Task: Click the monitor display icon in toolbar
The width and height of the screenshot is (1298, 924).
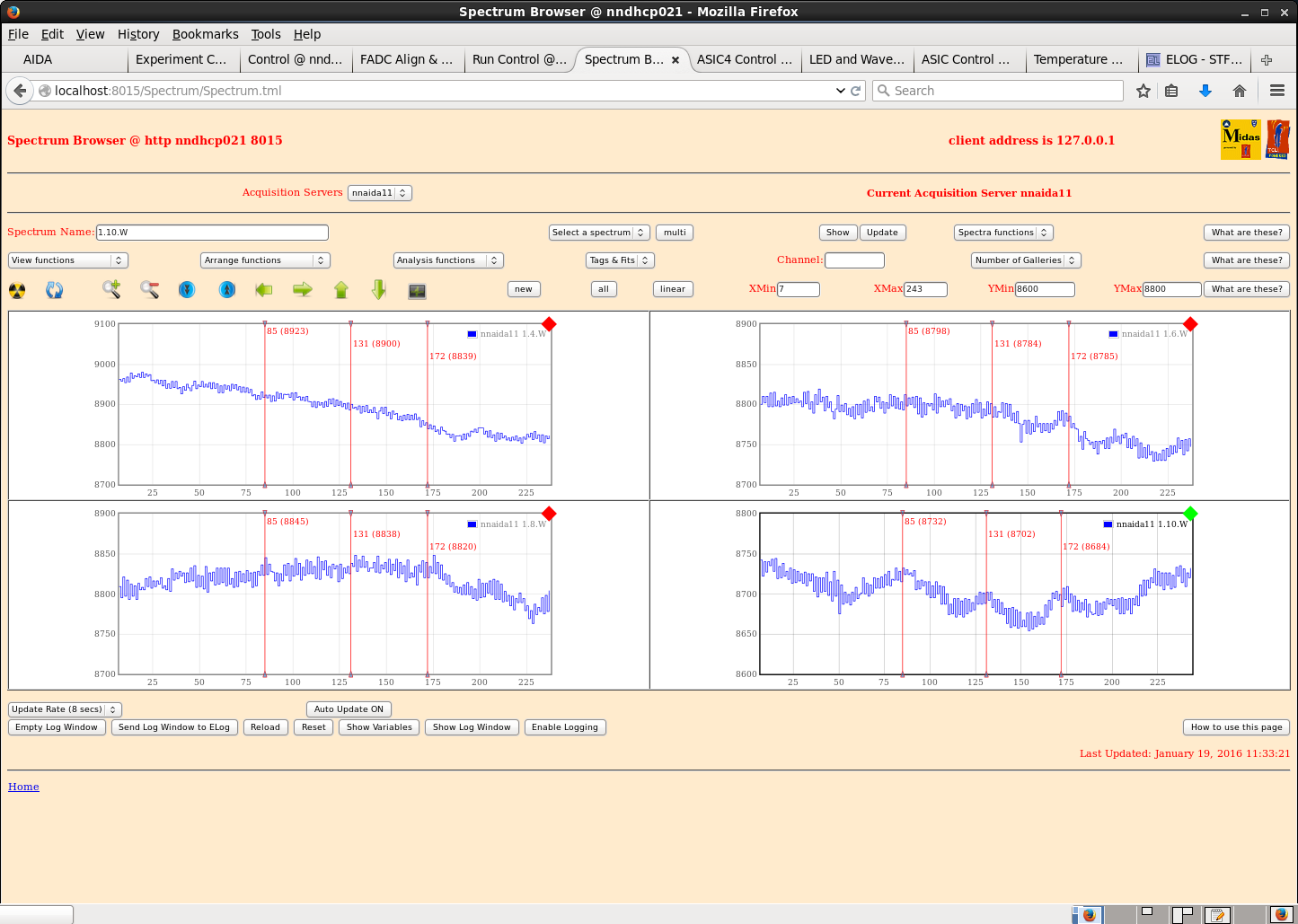Action: [x=417, y=290]
